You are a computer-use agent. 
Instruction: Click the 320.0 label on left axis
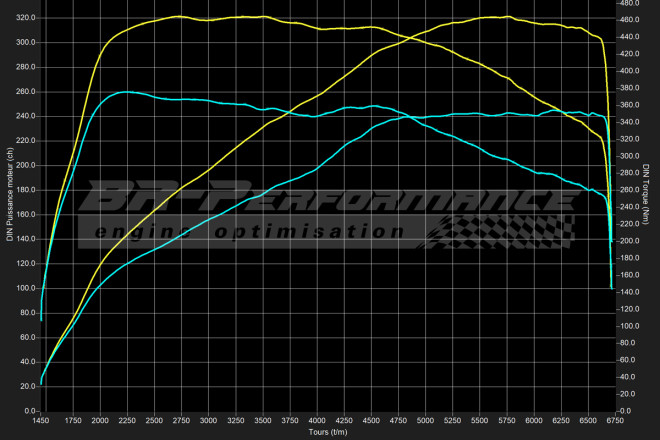(x=24, y=18)
